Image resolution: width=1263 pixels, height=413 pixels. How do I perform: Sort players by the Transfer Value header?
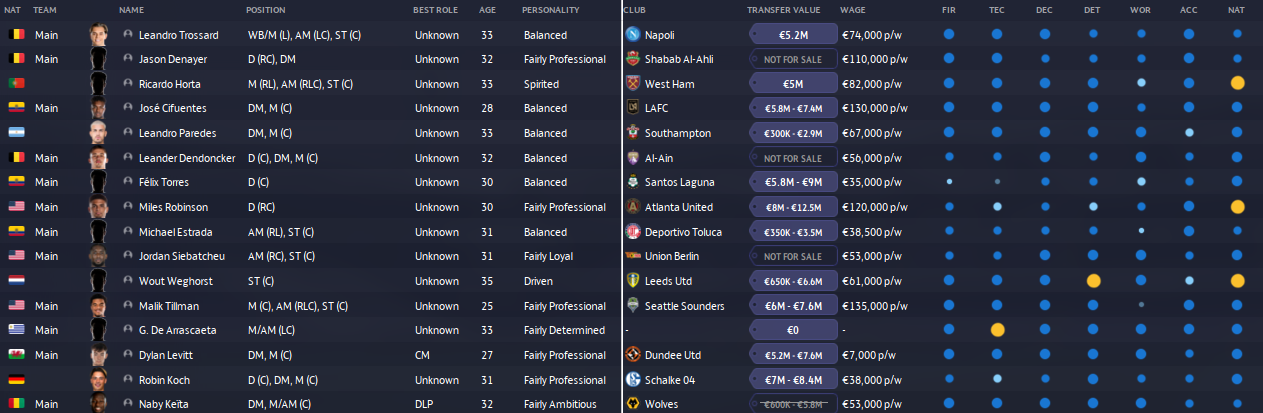[x=783, y=10]
